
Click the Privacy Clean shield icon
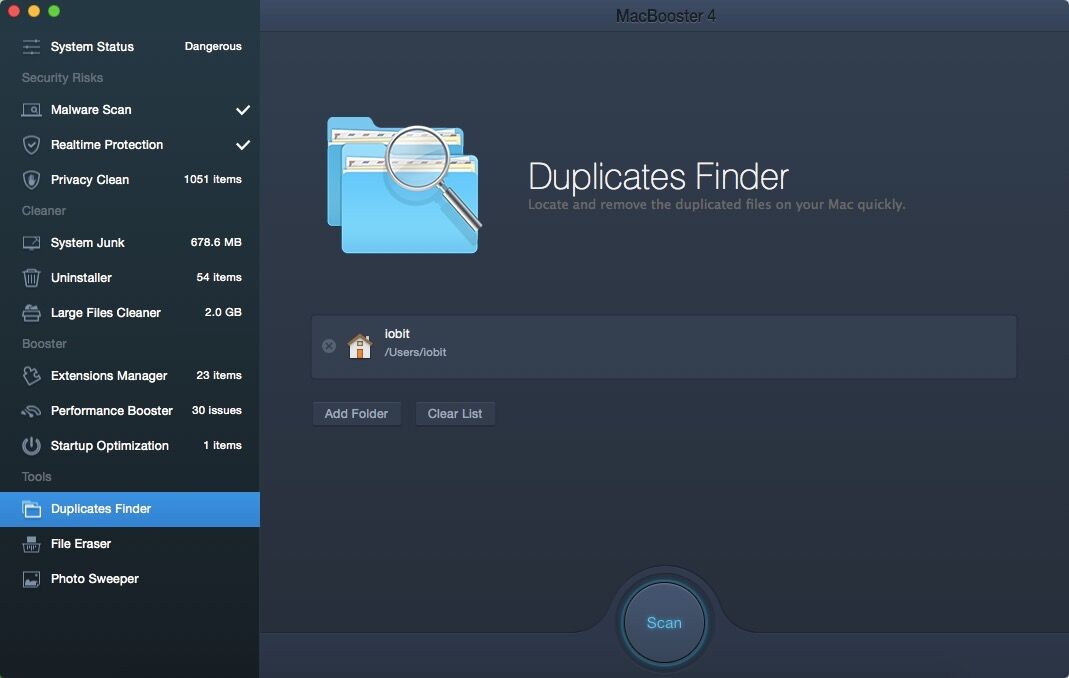click(31, 179)
